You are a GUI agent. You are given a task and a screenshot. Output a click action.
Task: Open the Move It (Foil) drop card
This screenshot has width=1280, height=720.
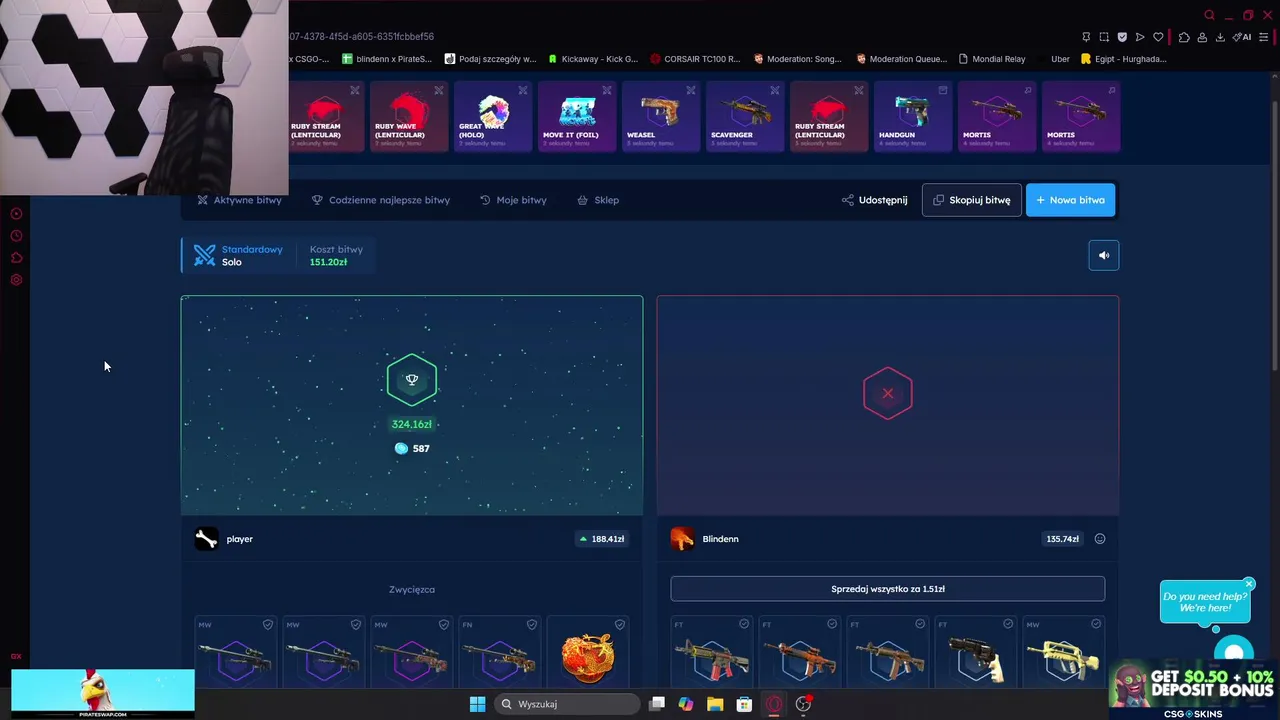(577, 116)
